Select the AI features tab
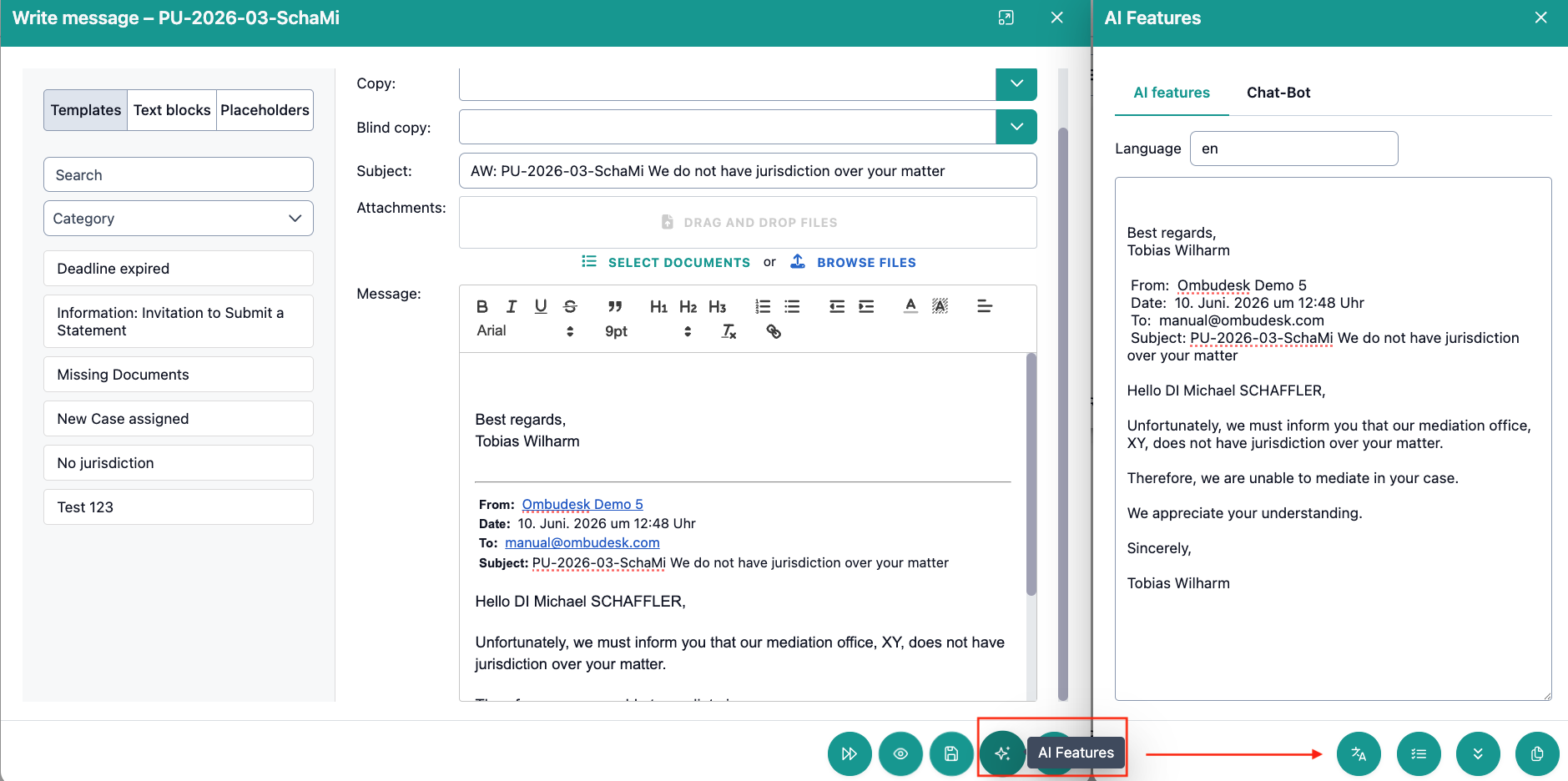The image size is (1568, 781). pyautogui.click(x=1171, y=93)
